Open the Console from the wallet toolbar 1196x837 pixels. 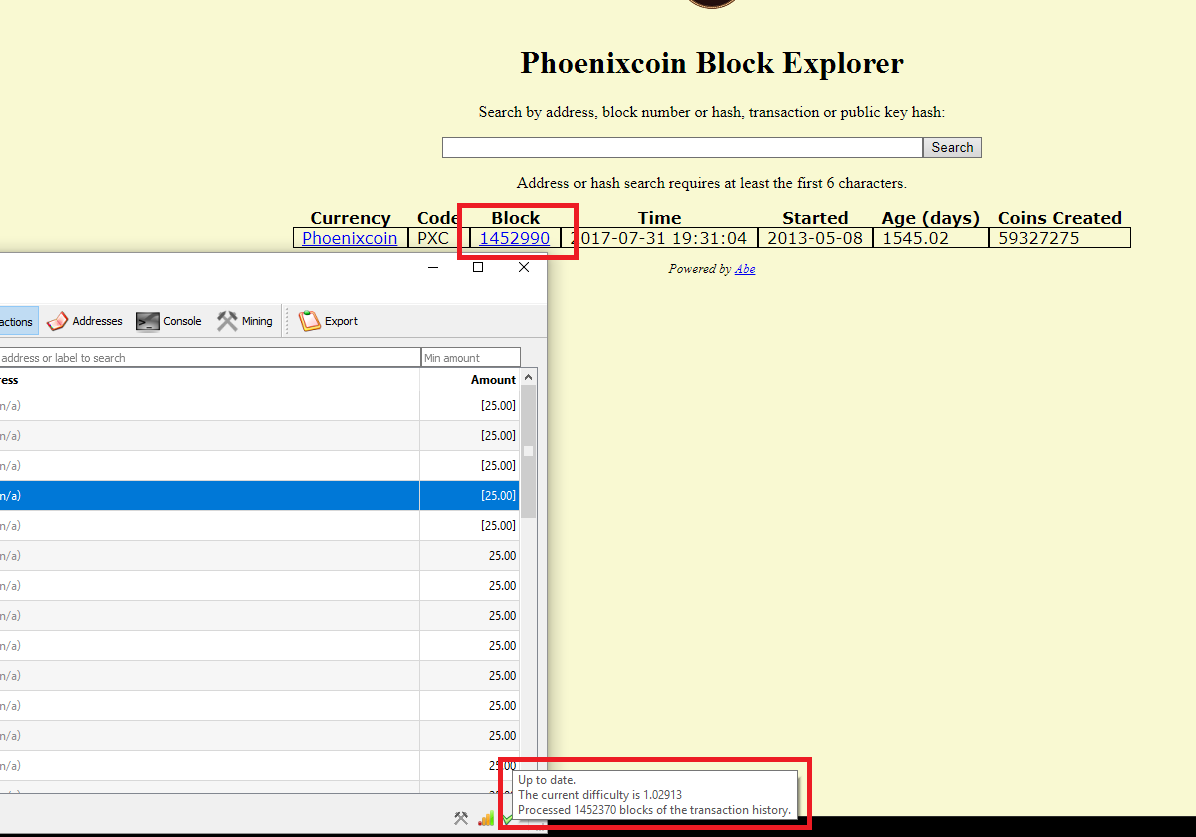[x=169, y=321]
